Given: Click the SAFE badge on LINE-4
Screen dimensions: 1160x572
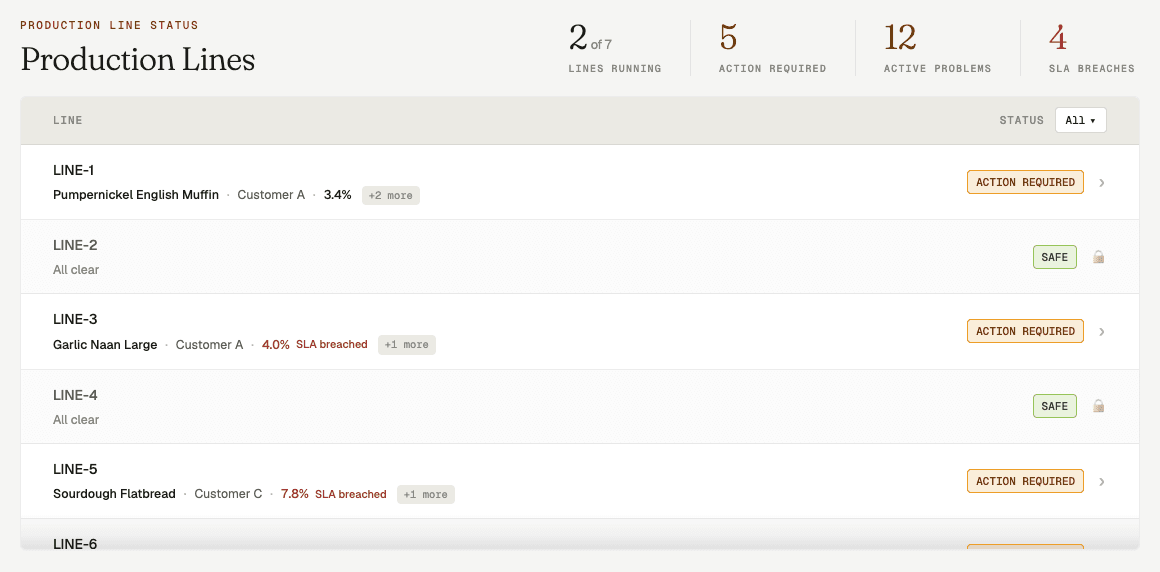Looking at the screenshot, I should pyautogui.click(x=1055, y=406).
